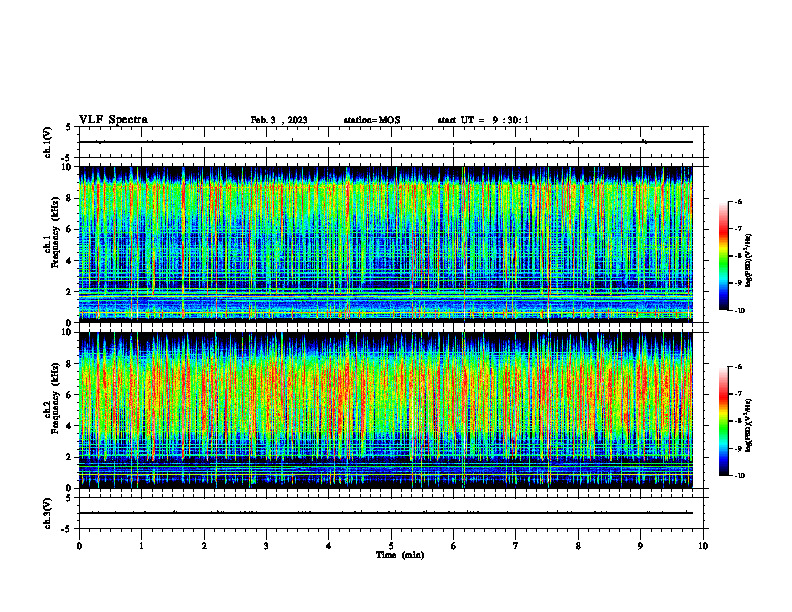Click the "ch.1(V)" waveform axis label
Screen dimensions: 792x612
(48, 142)
